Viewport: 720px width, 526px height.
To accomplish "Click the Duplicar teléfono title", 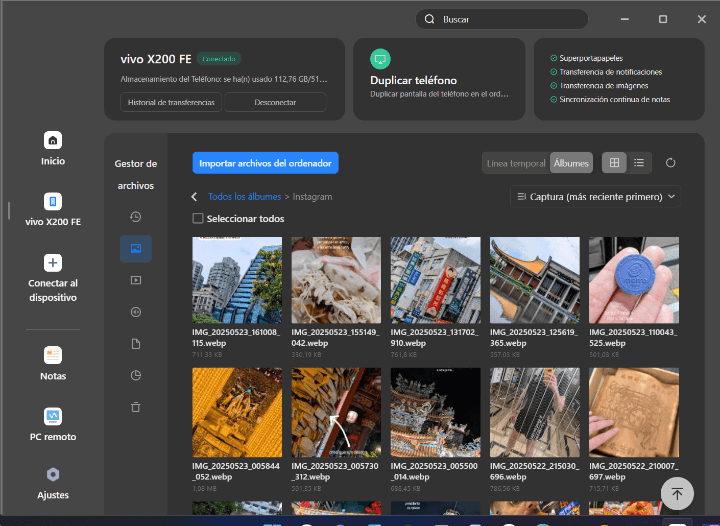I will pos(413,80).
